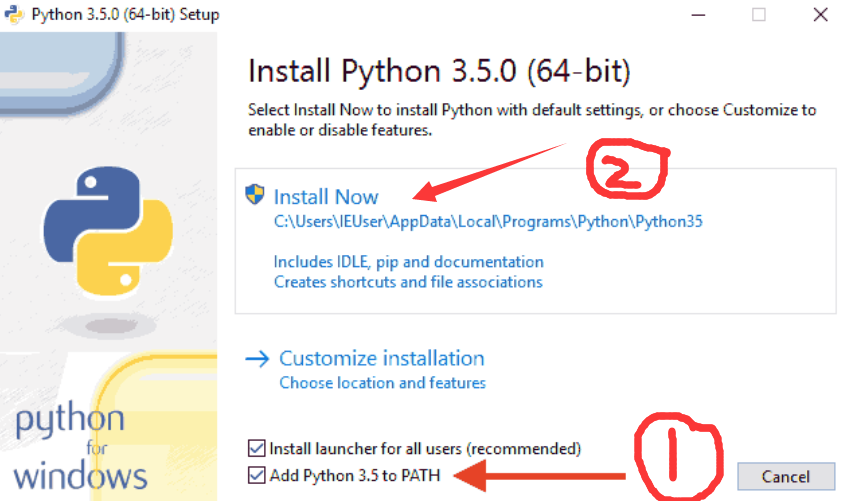Image resolution: width=846 pixels, height=501 pixels.
Task: Click the Python icon in the title bar
Action: tap(13, 15)
